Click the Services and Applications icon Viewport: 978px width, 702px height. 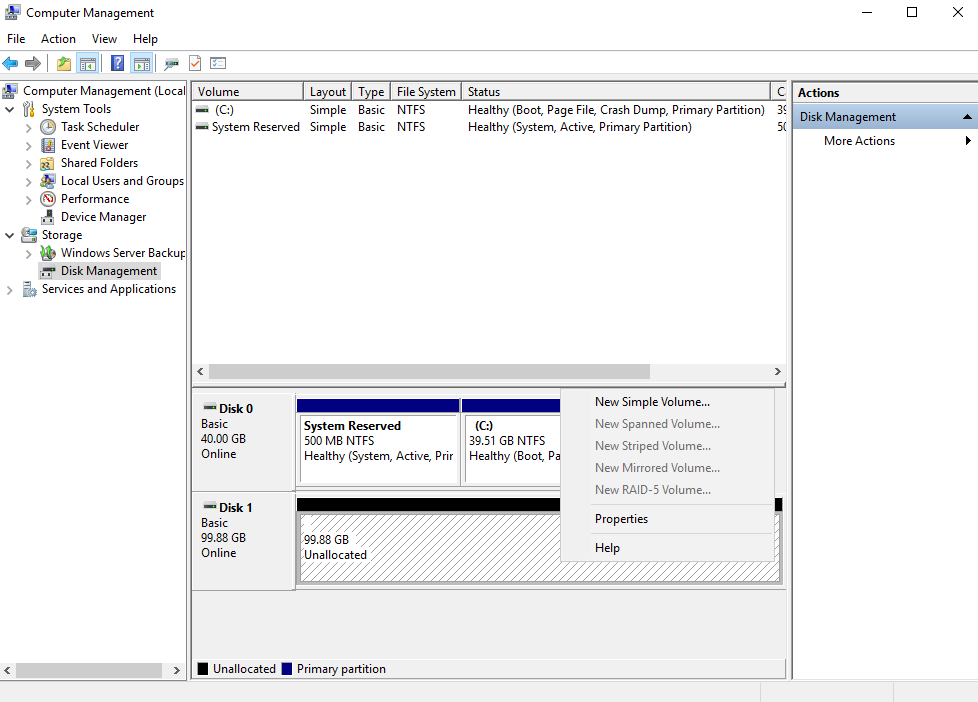[x=29, y=289]
